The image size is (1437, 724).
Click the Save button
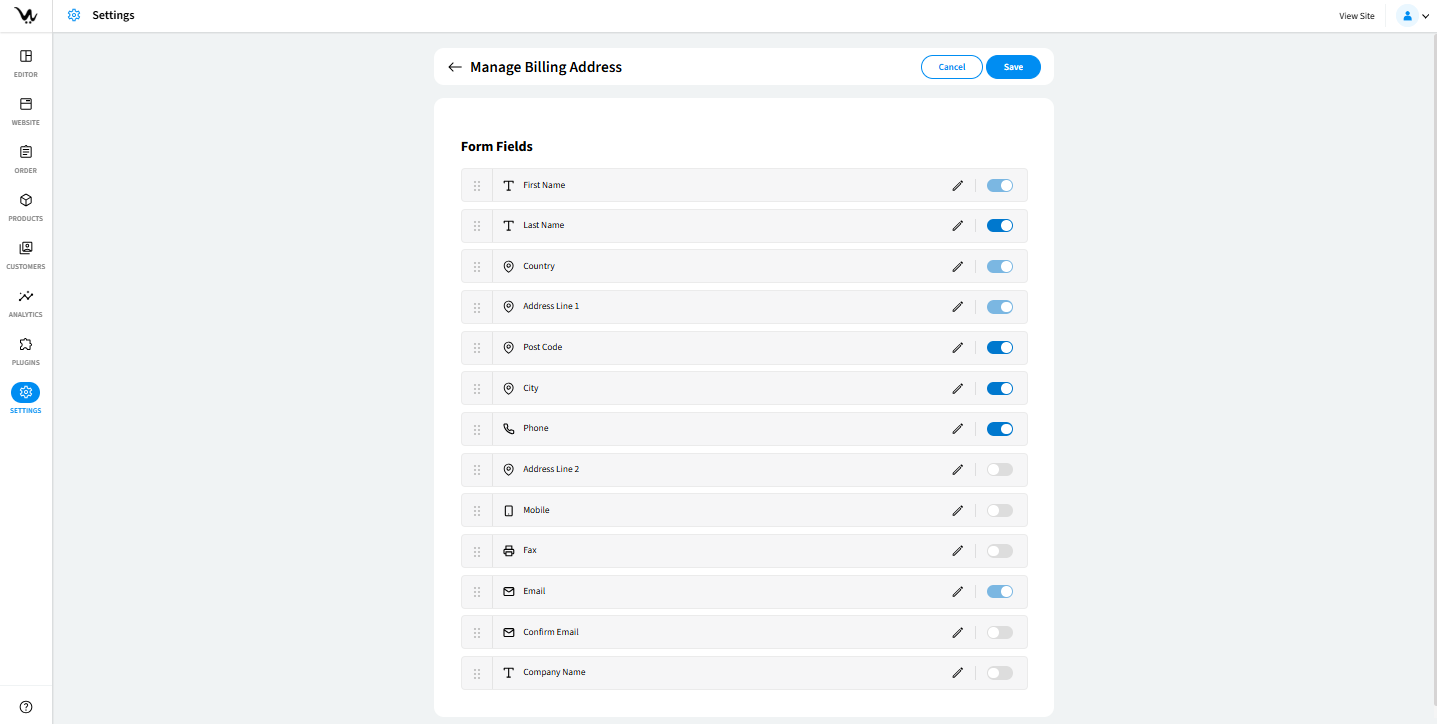pos(1013,67)
